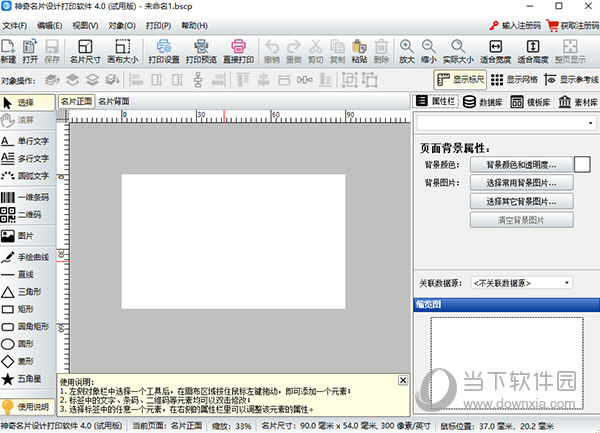Open the 数据库 panel tab
This screenshot has width=600, height=433.
pyautogui.click(x=483, y=102)
